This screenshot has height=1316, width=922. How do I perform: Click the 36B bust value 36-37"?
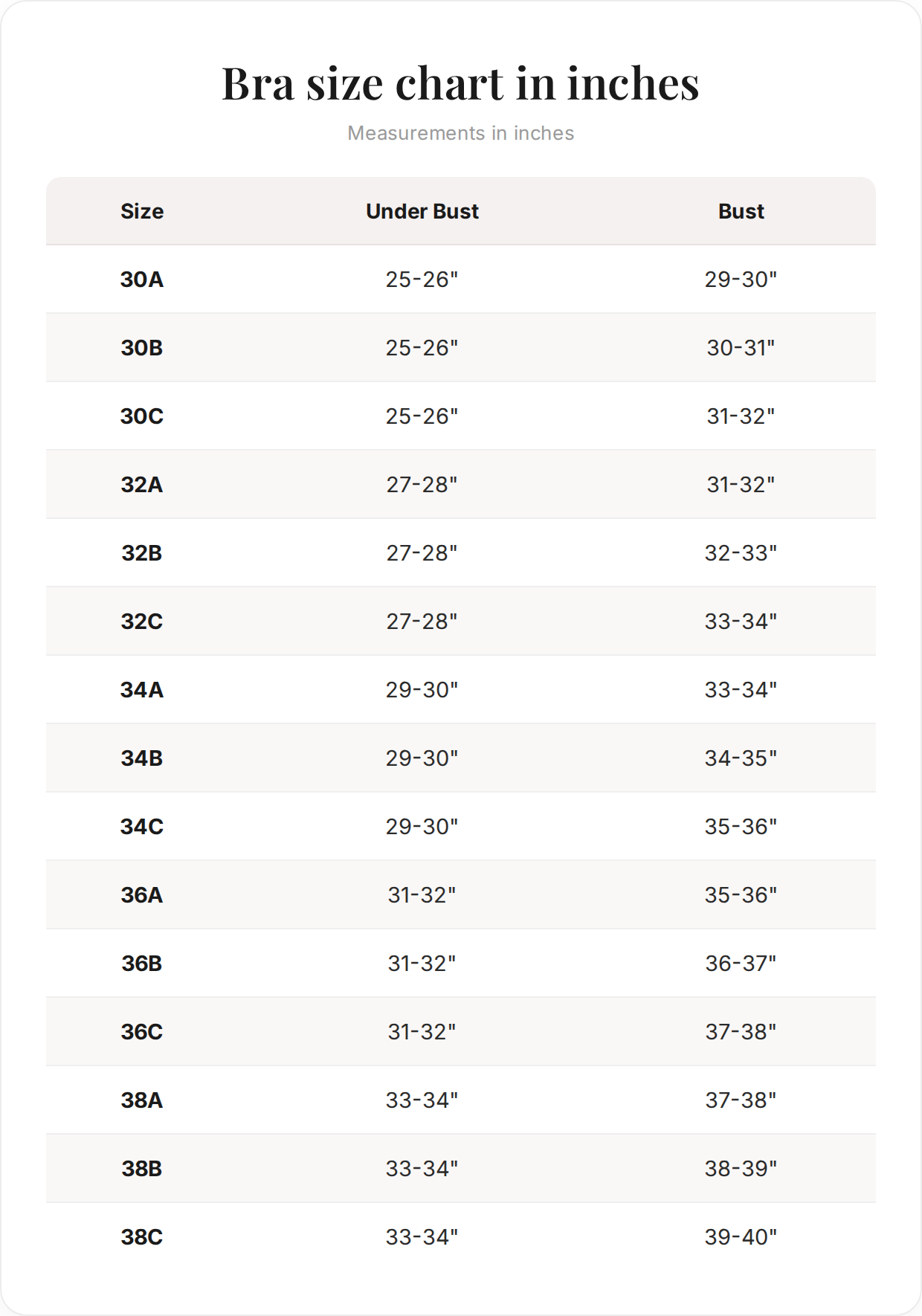click(741, 964)
